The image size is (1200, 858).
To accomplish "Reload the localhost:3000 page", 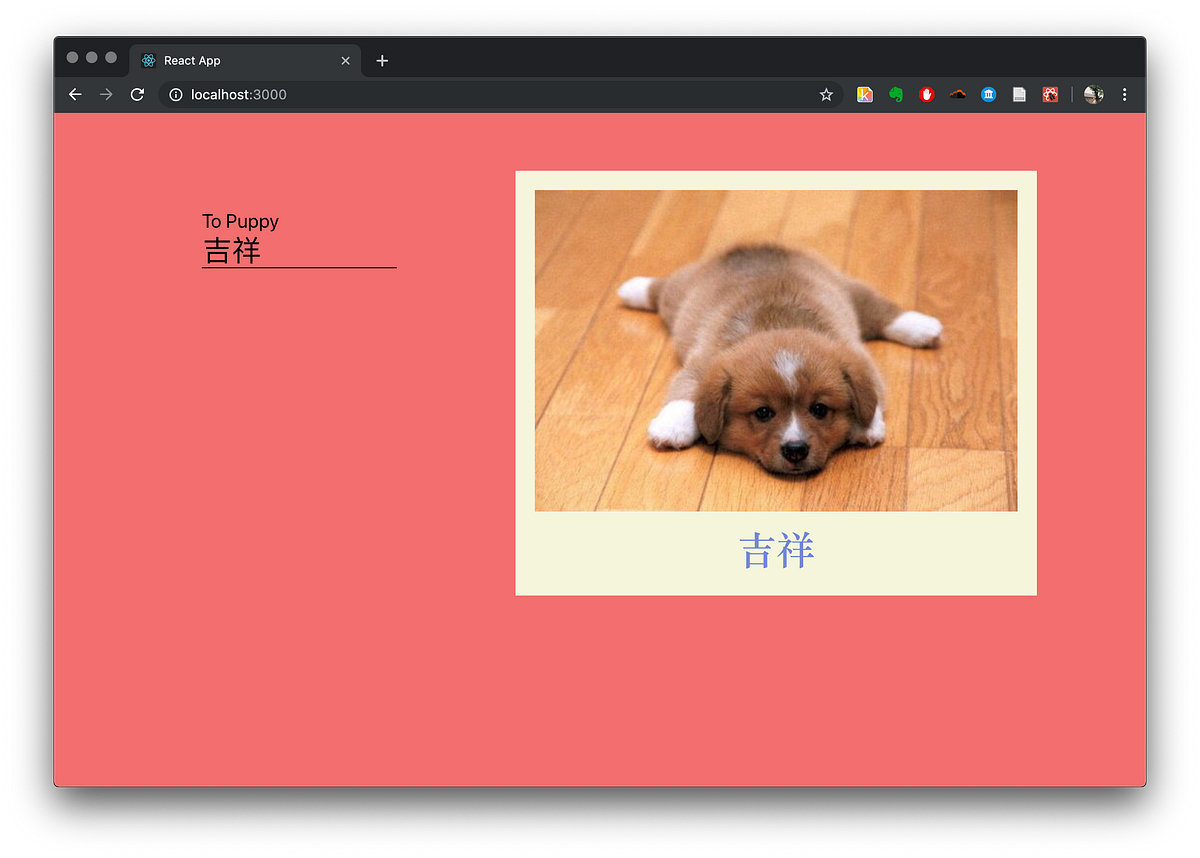I will point(137,94).
